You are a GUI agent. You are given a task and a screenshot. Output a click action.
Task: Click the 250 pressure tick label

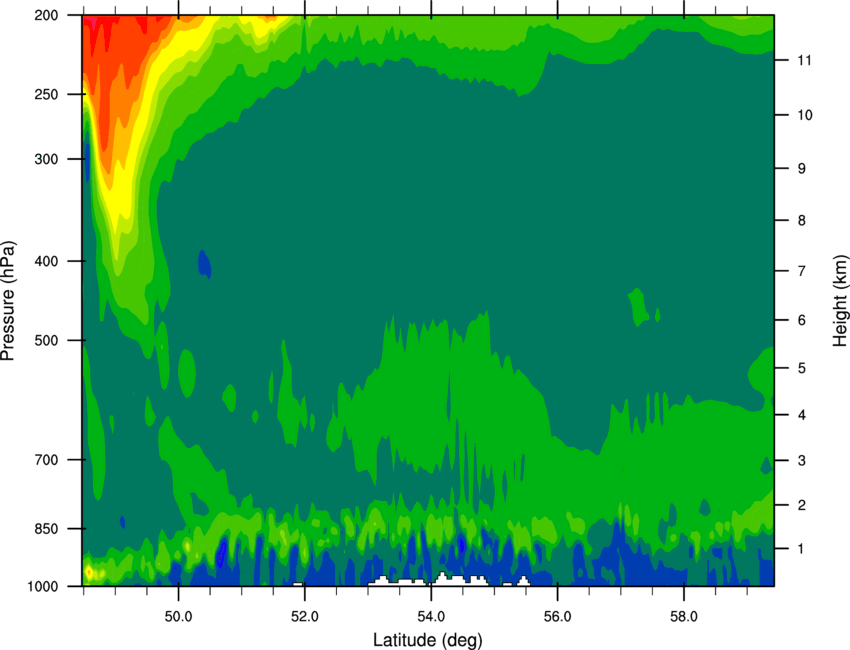(46, 94)
